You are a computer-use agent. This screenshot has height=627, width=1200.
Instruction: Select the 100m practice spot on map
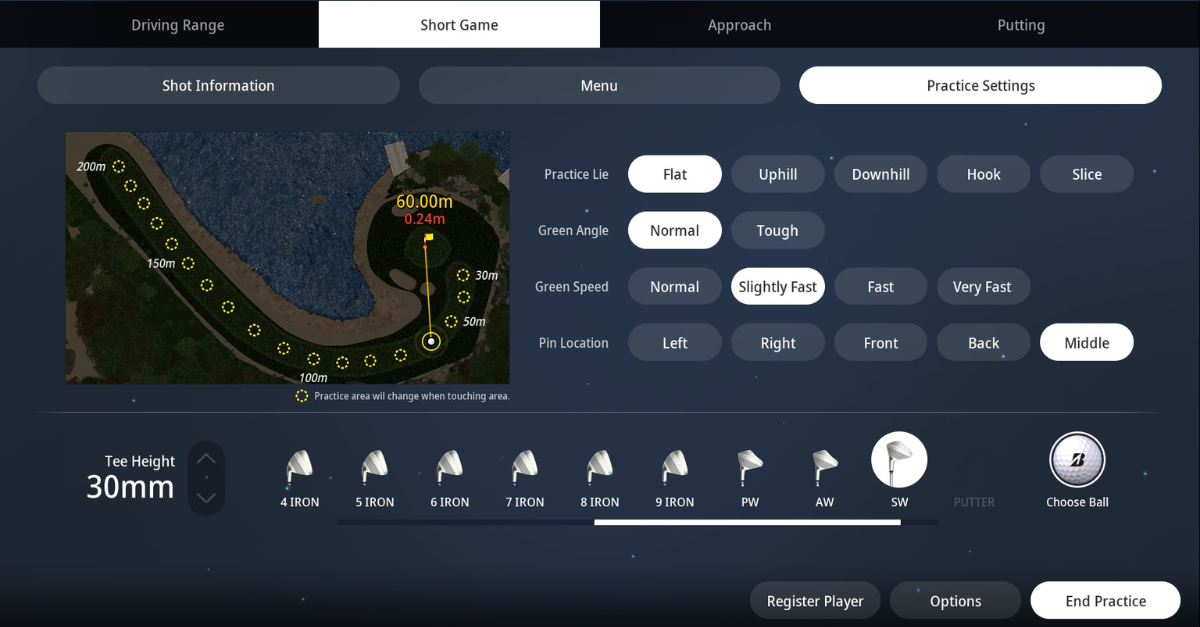coord(314,359)
